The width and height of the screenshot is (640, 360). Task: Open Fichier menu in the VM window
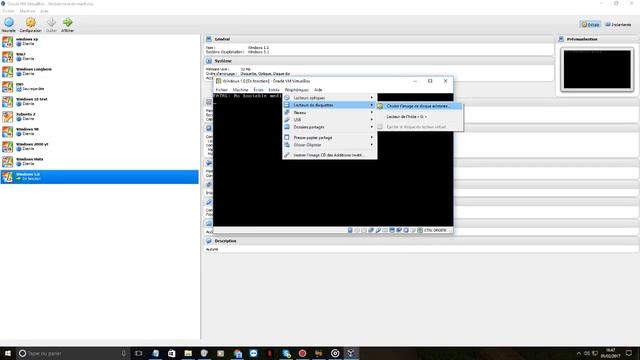click(222, 90)
